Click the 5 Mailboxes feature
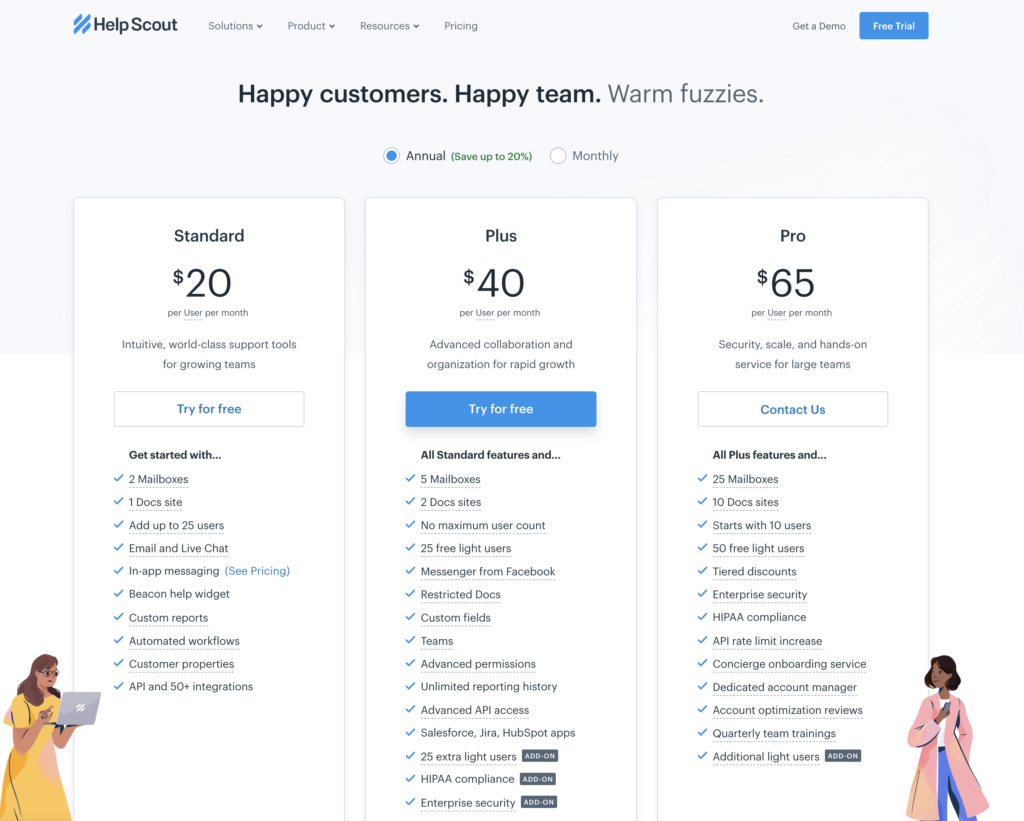The image size is (1024, 821). click(451, 479)
